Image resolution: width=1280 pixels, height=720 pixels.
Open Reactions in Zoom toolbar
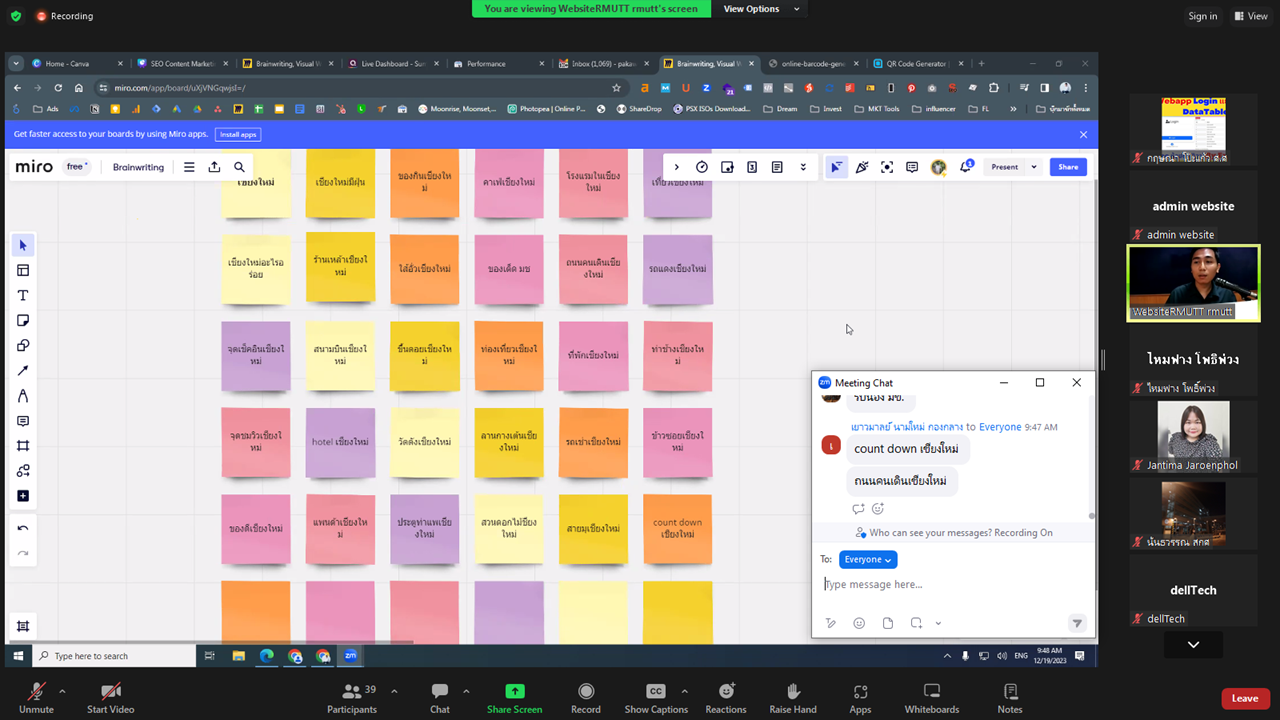726,698
